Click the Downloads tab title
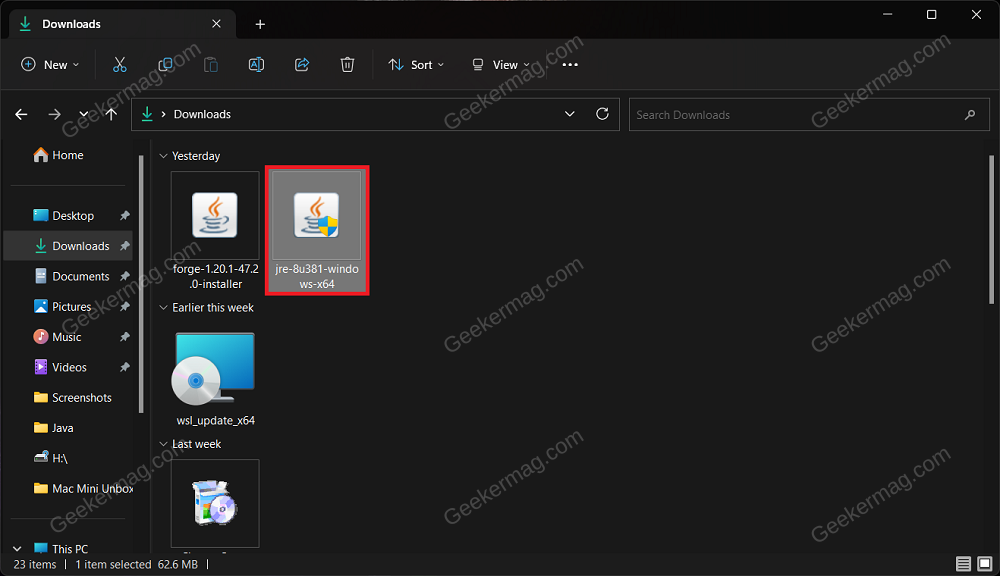The height and width of the screenshot is (576, 1000). click(x=71, y=24)
